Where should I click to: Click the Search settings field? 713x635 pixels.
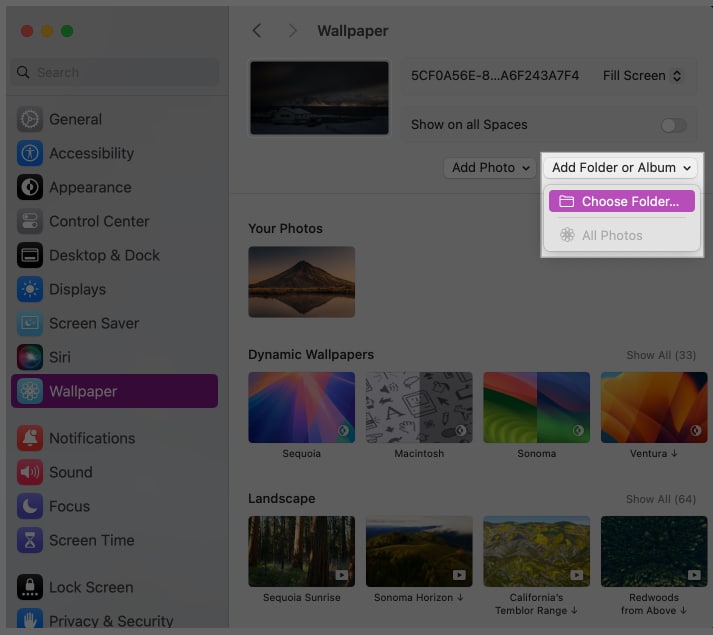(x=115, y=72)
